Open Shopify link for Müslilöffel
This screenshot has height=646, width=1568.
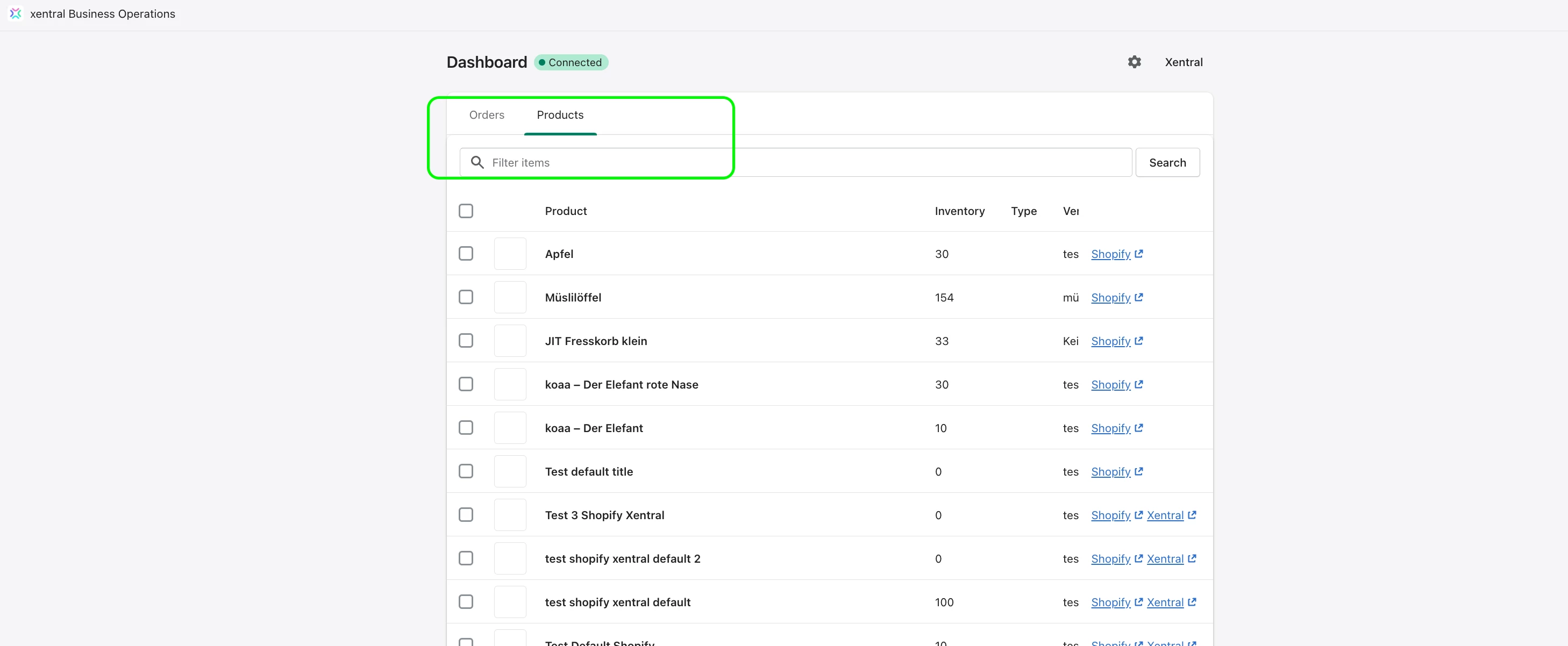[1116, 297]
